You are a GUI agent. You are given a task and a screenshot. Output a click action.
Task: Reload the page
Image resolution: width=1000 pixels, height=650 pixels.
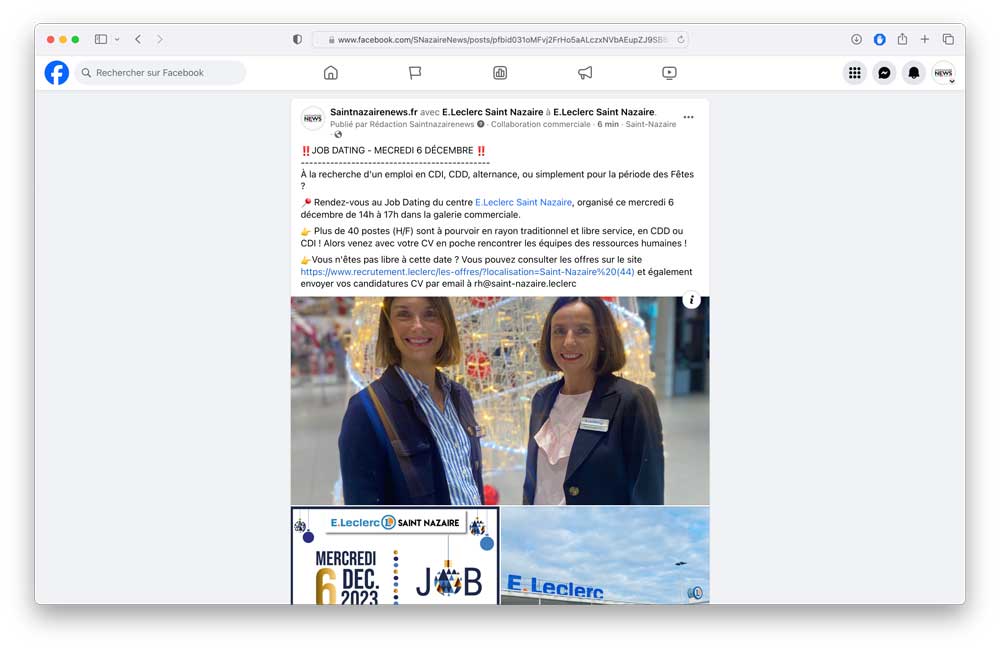click(x=680, y=40)
